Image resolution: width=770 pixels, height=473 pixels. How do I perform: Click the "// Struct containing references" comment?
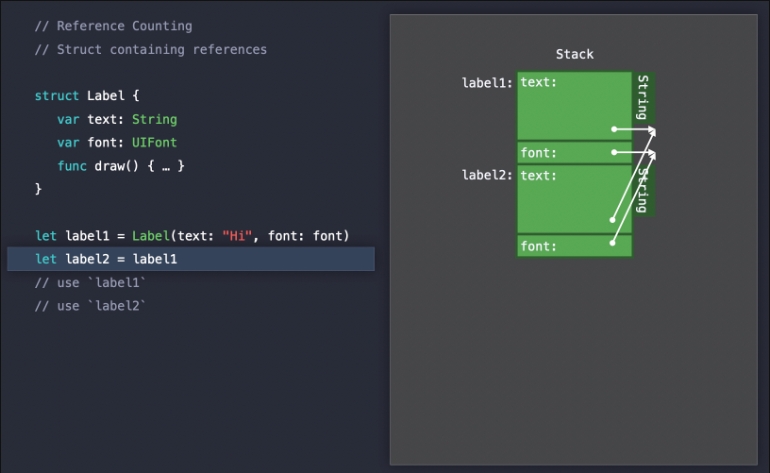click(x=151, y=49)
